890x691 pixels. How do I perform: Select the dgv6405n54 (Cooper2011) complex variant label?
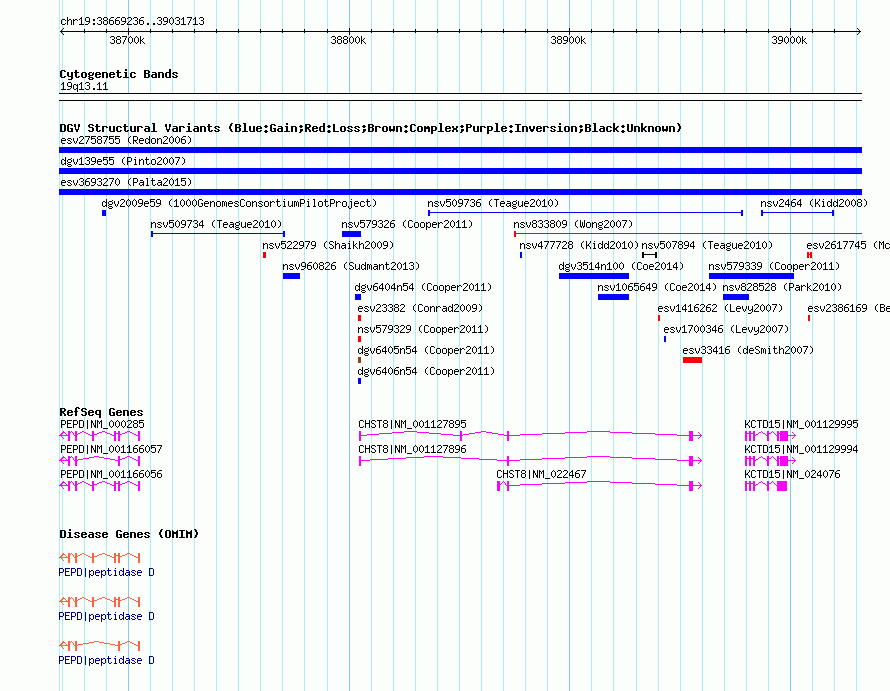coord(426,350)
